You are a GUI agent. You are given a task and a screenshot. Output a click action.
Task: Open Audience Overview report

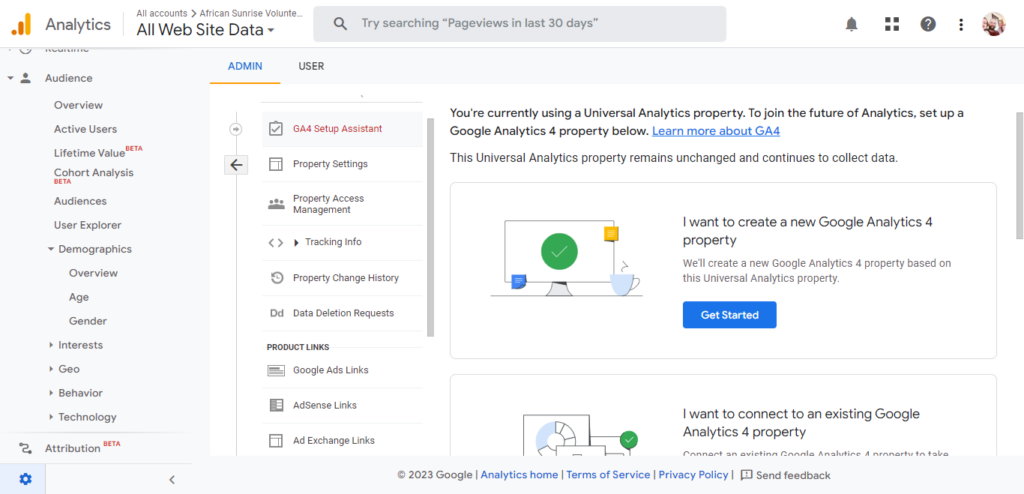[x=78, y=105]
